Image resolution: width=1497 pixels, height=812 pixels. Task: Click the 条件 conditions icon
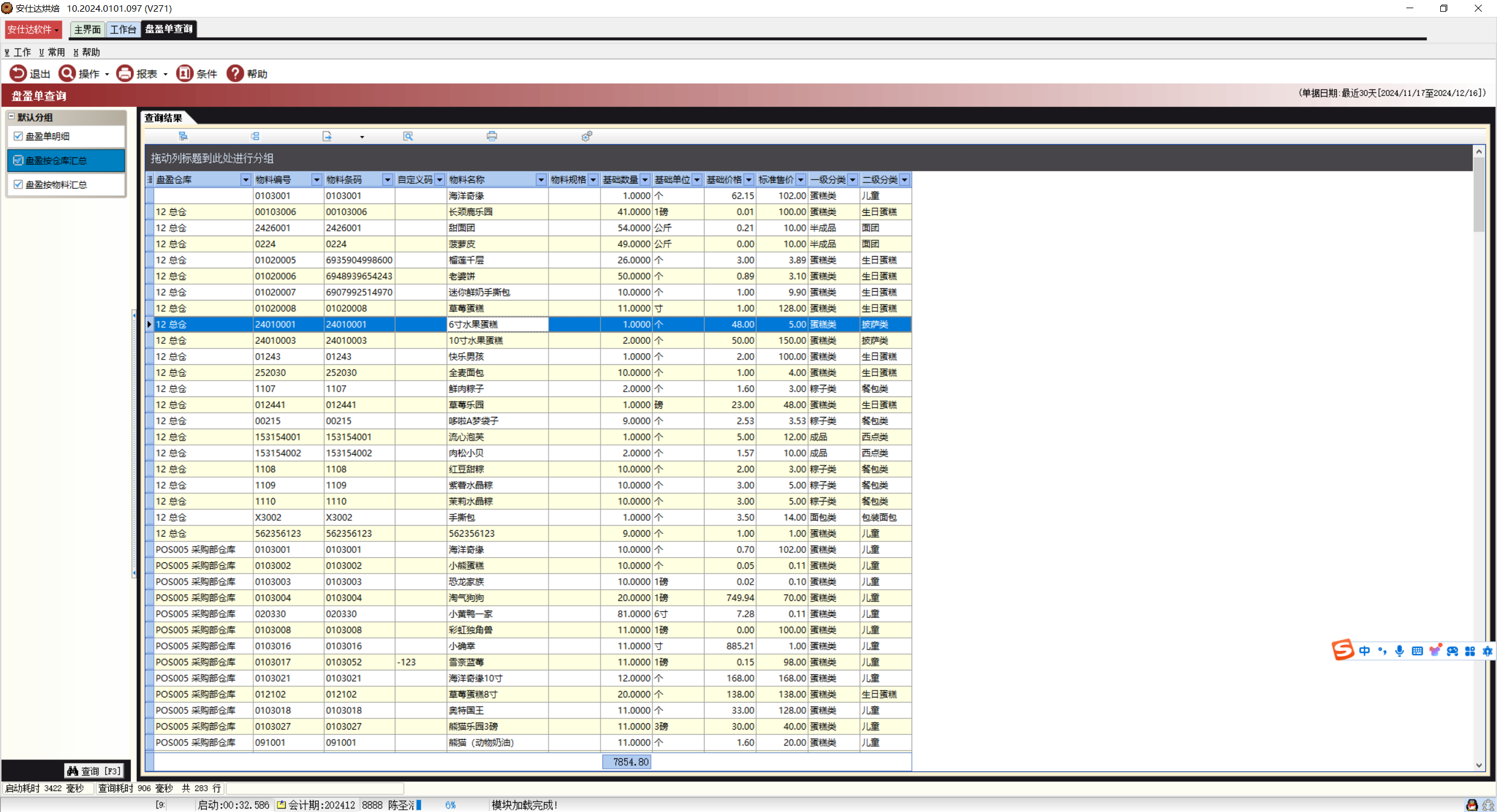(x=185, y=73)
